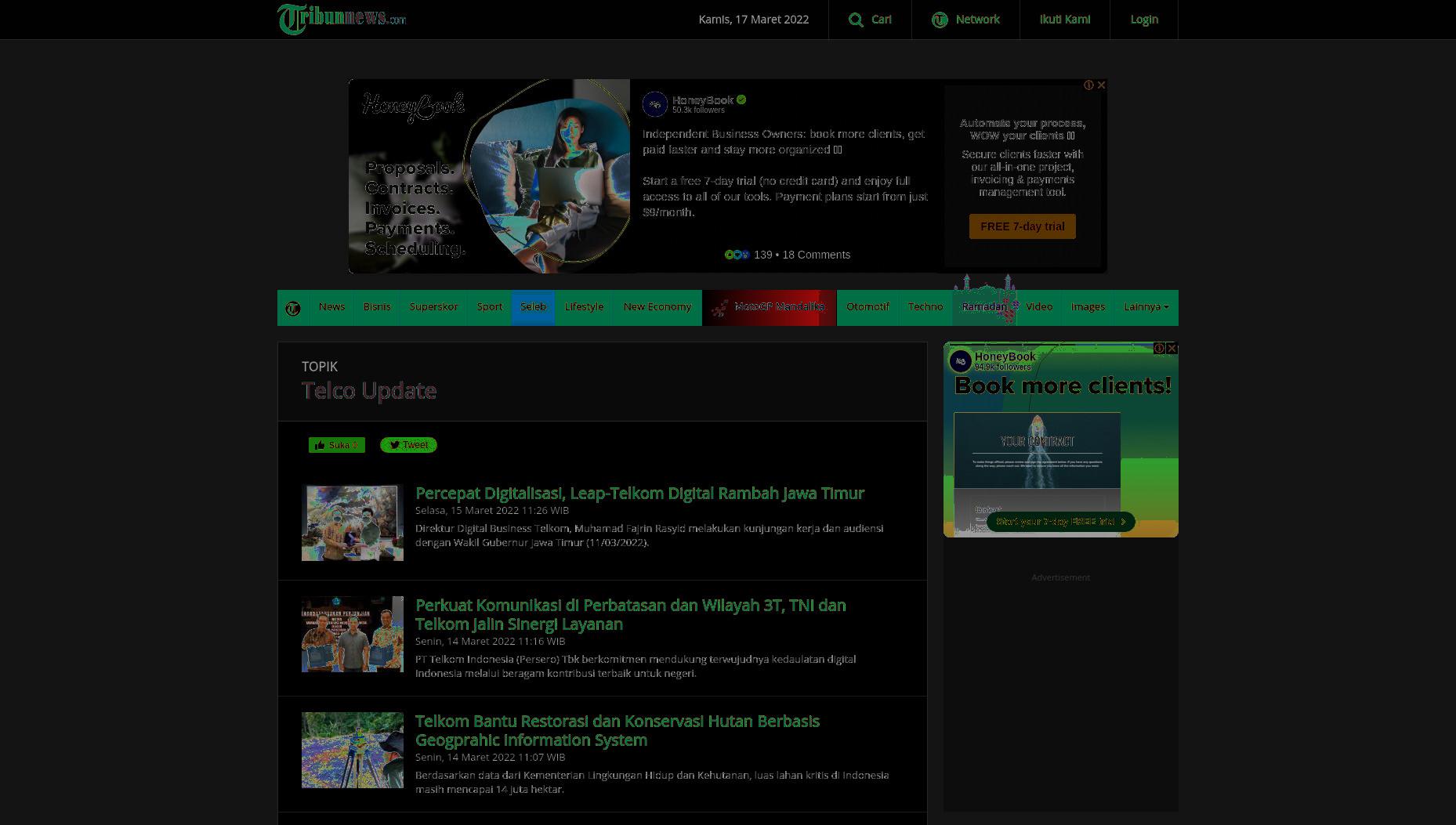Click the Tribun Network round logo icon
1456x825 pixels.
coord(940,20)
